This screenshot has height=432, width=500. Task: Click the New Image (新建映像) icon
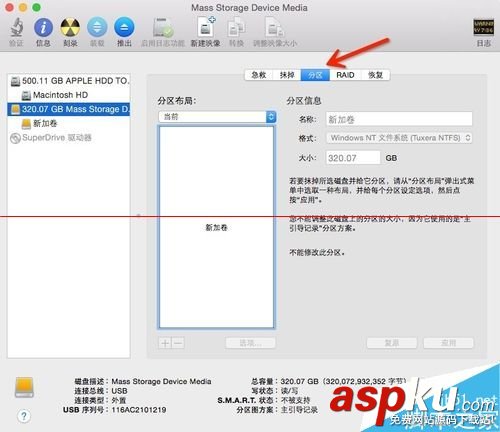point(206,27)
